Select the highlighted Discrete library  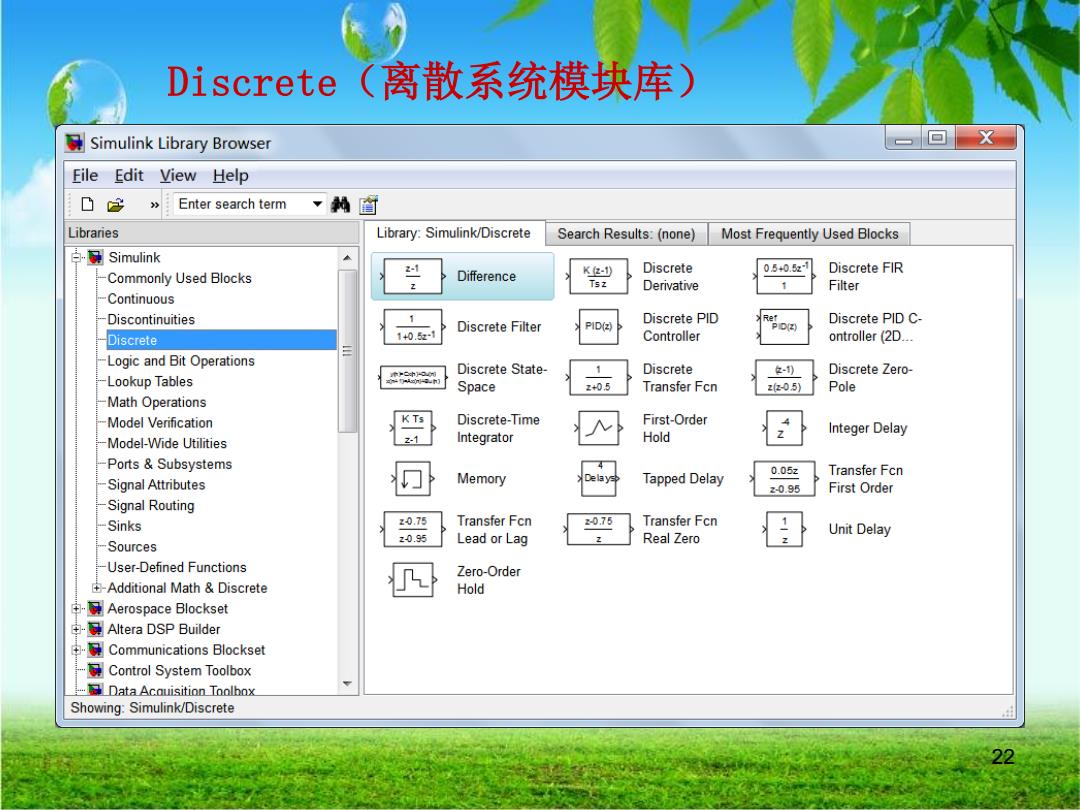pyautogui.click(x=221, y=340)
